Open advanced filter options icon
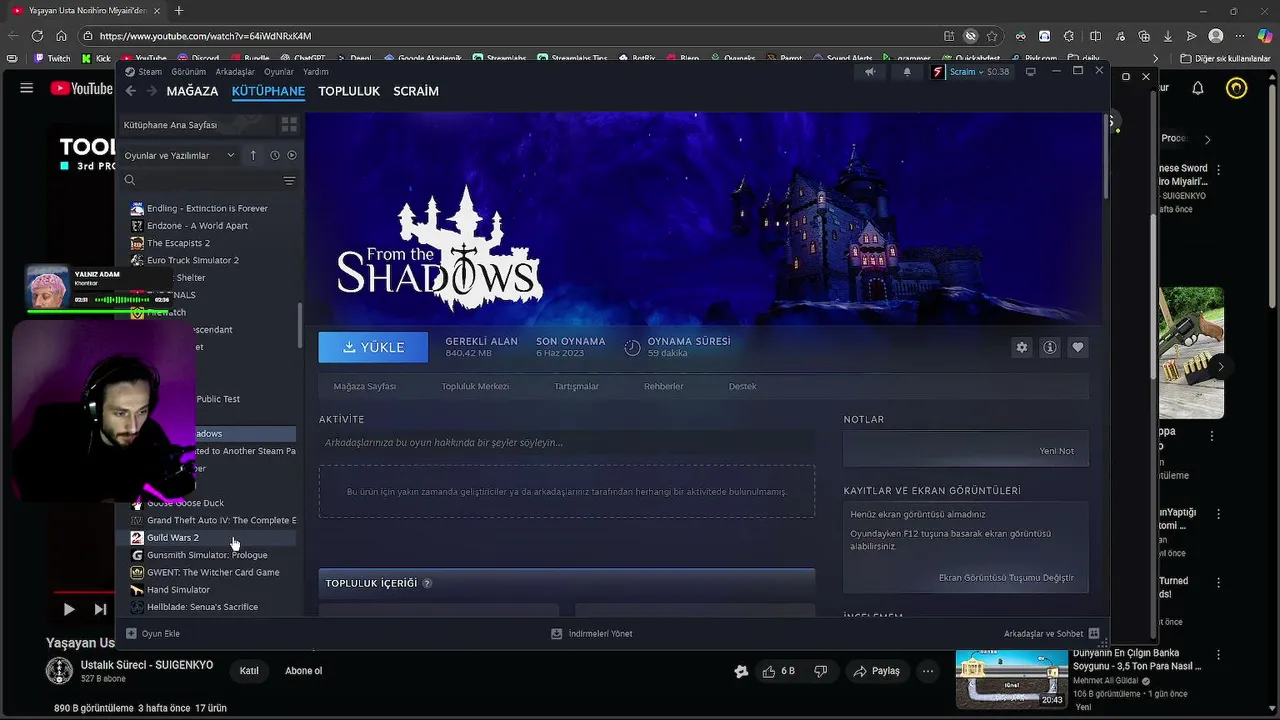The width and height of the screenshot is (1280, 720). [x=289, y=181]
